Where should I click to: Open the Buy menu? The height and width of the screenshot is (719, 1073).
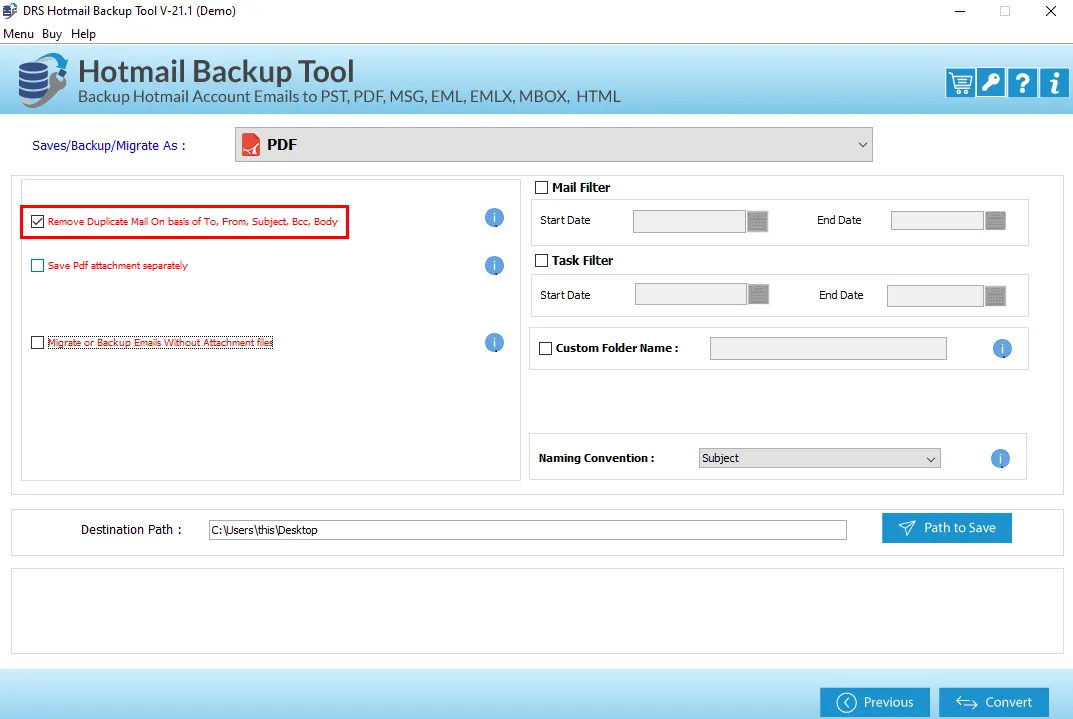pyautogui.click(x=52, y=34)
